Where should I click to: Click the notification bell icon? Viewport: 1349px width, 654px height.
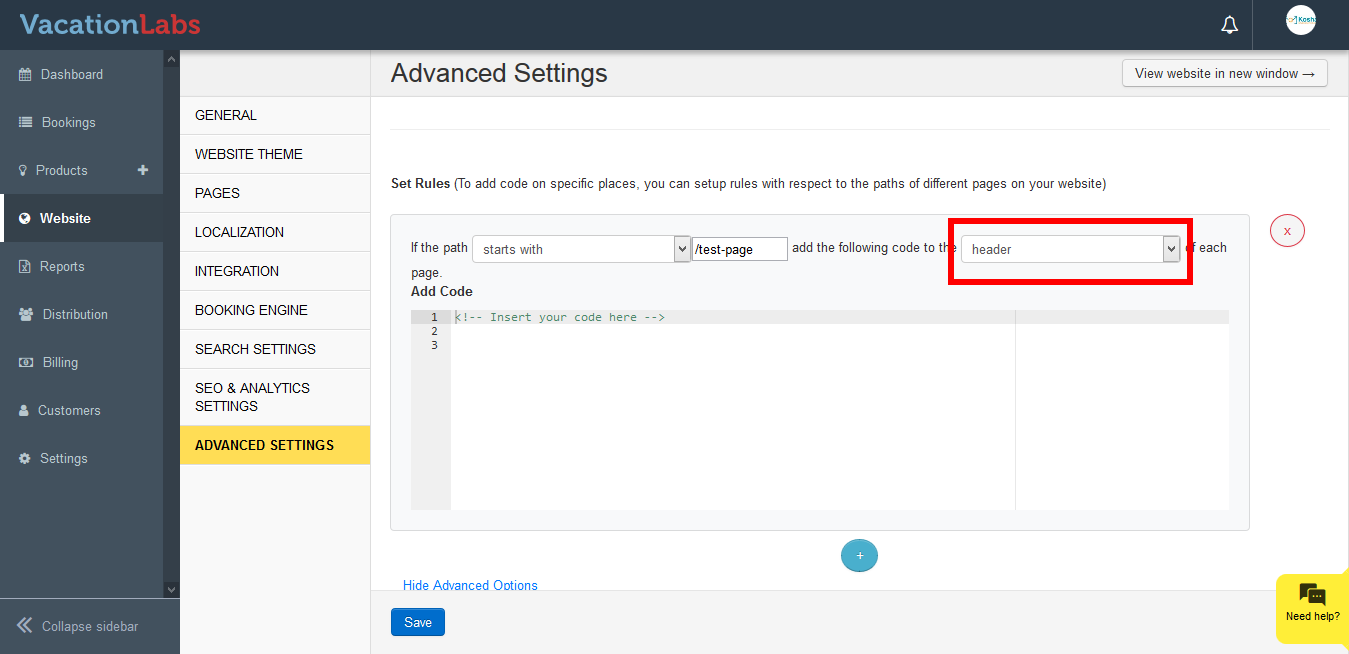[1229, 25]
